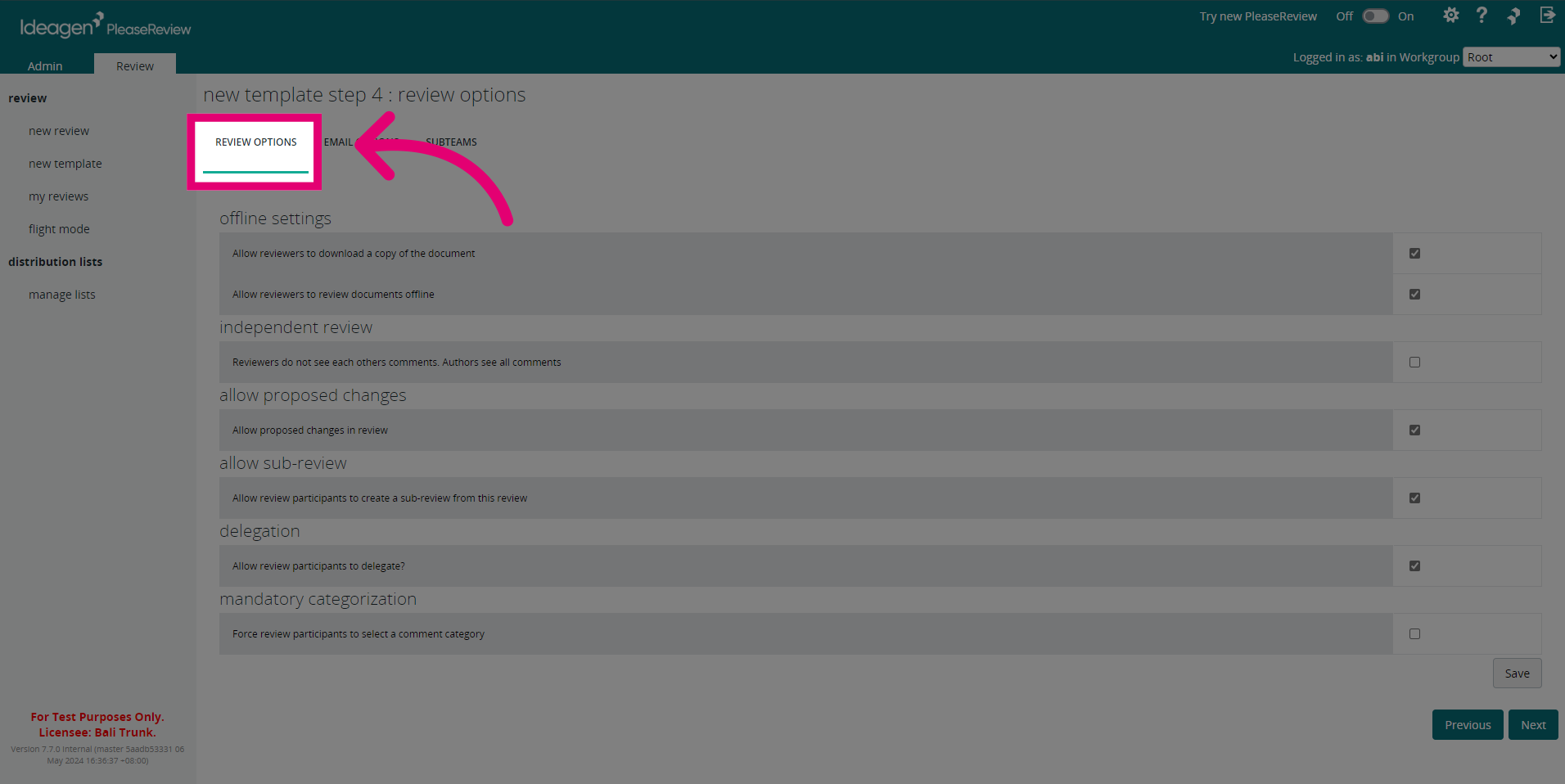1565x784 pixels.
Task: Go to the Next step
Action: [x=1533, y=725]
